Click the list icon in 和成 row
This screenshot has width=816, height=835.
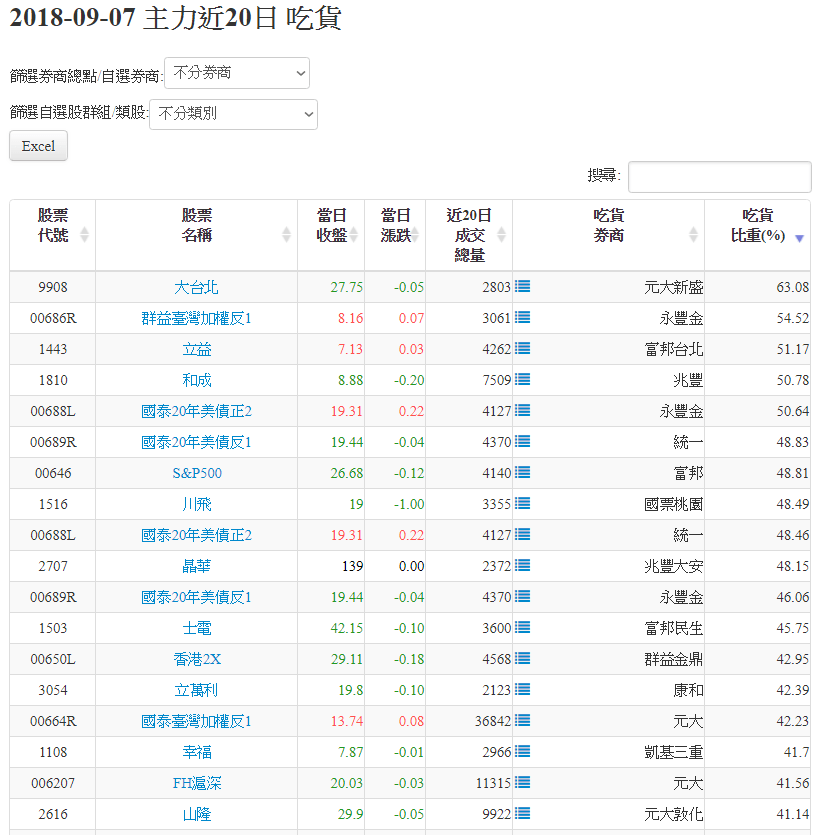pyautogui.click(x=522, y=380)
